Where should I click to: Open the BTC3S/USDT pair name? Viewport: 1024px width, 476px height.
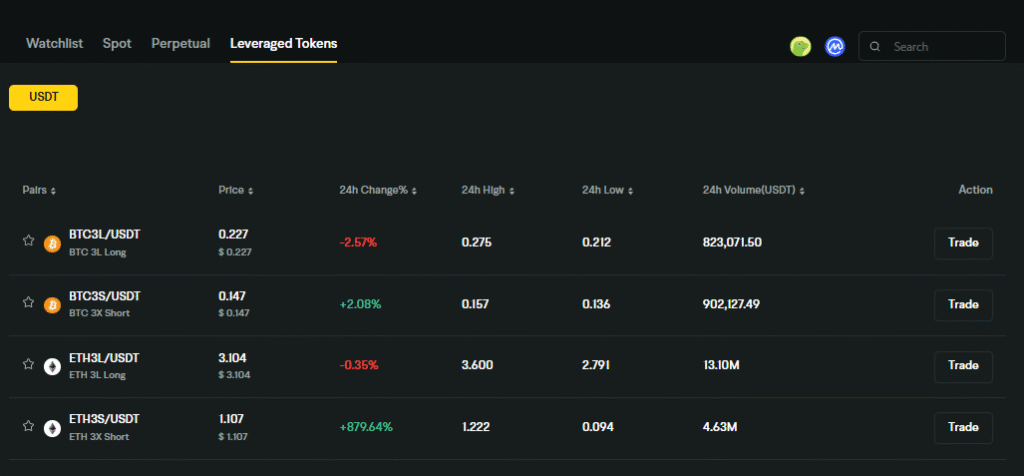[104, 296]
